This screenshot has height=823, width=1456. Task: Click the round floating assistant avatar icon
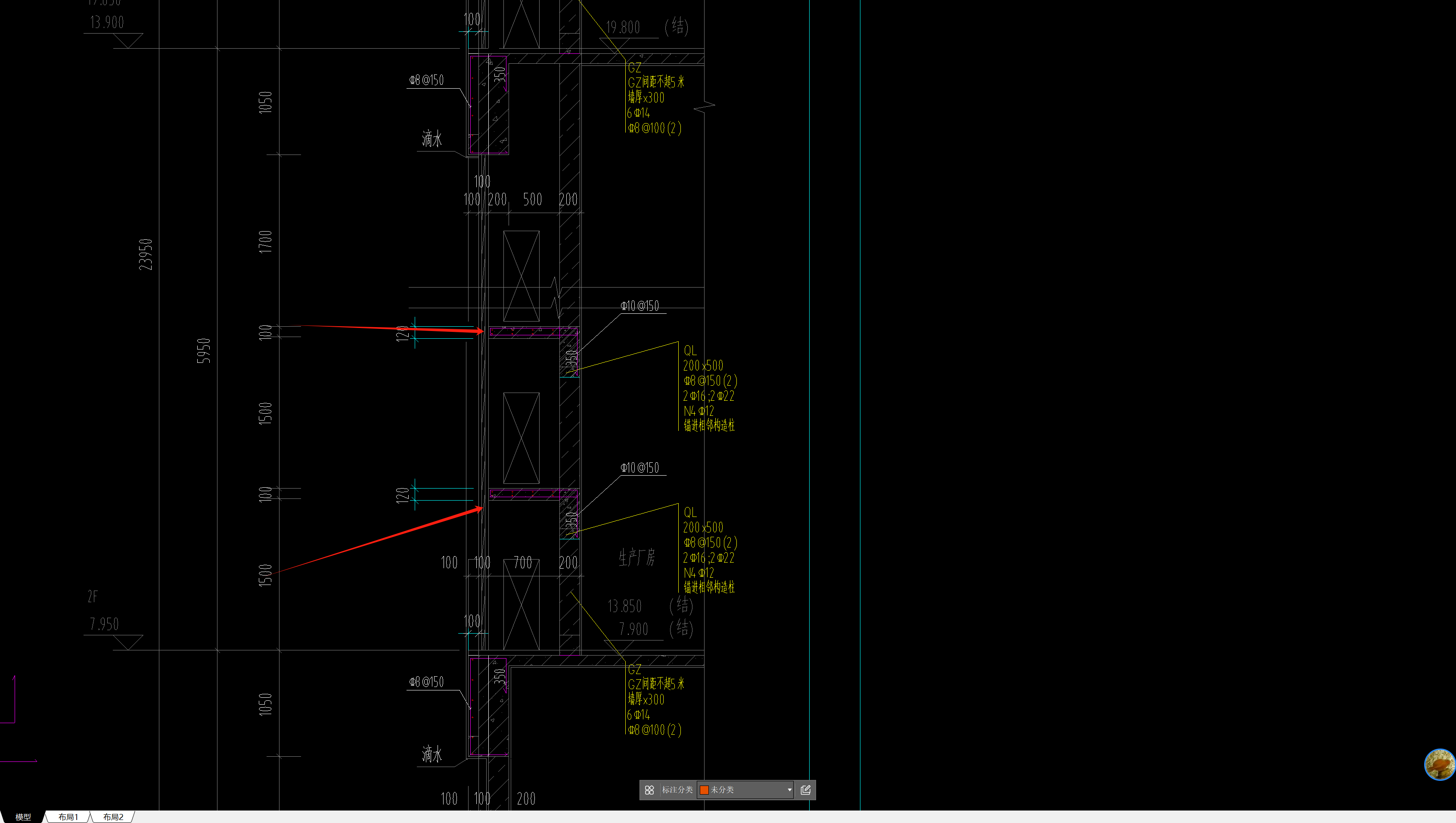(1440, 765)
